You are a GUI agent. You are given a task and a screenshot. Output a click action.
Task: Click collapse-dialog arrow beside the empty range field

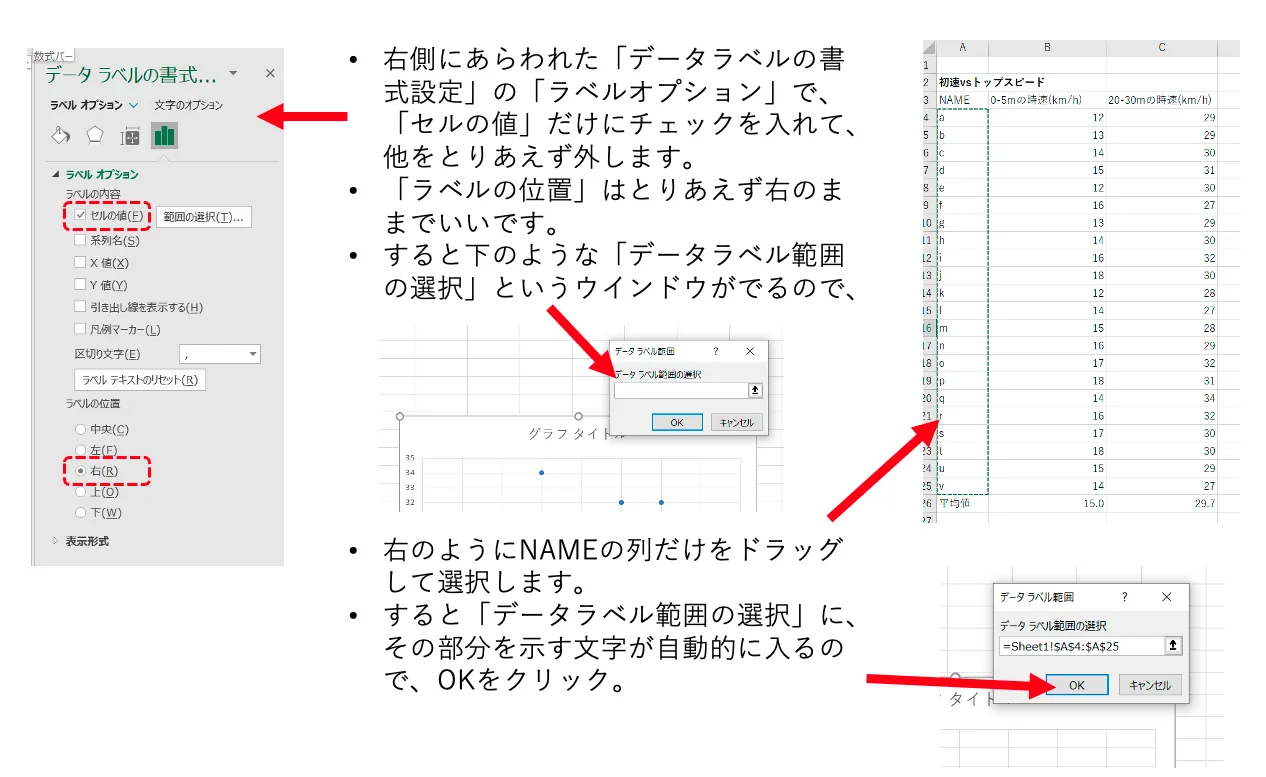coord(755,391)
